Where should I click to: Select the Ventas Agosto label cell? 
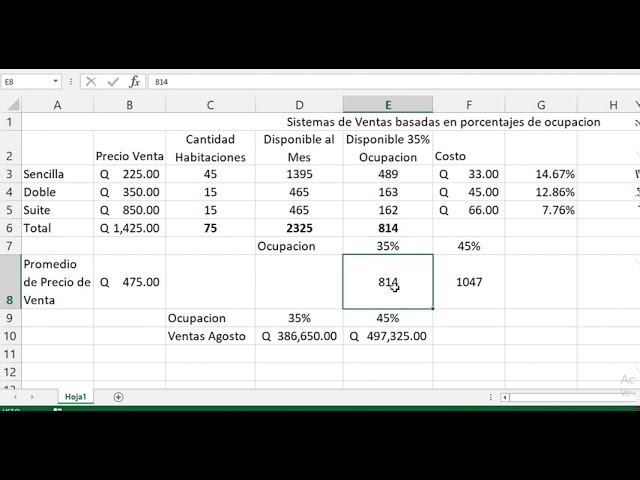pyautogui.click(x=210, y=336)
